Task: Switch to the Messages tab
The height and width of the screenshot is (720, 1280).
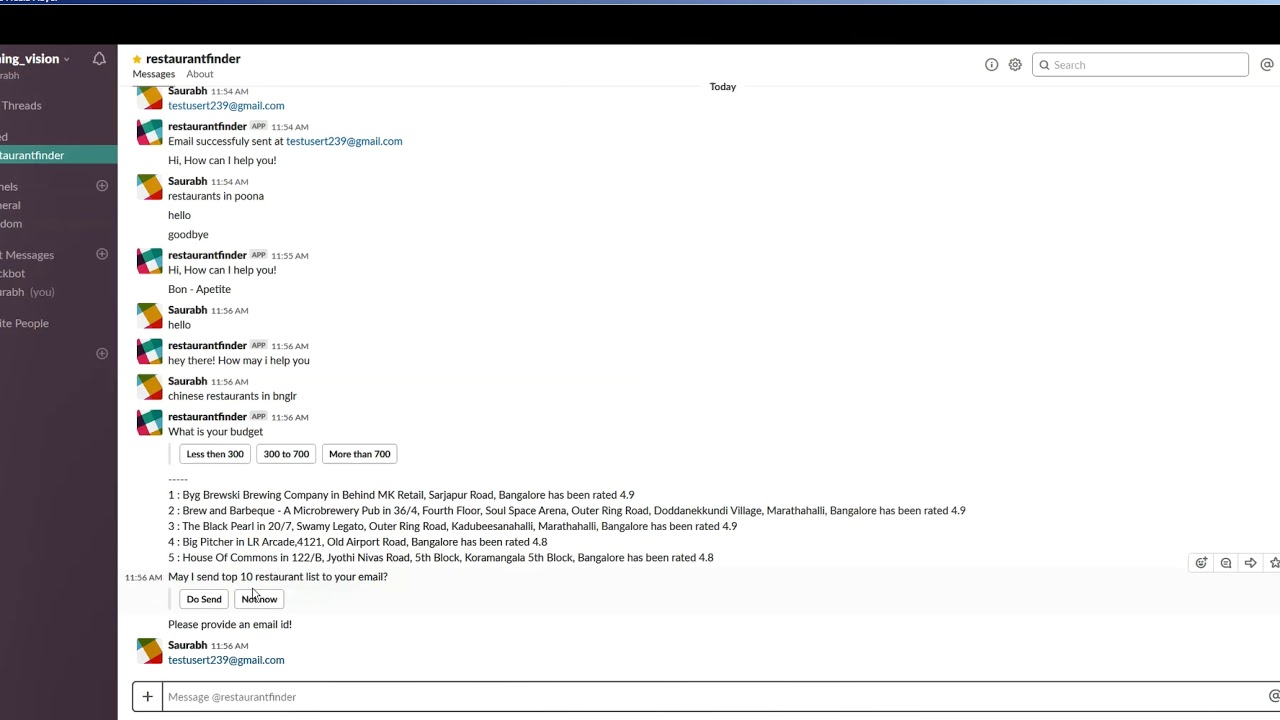Action: click(154, 74)
